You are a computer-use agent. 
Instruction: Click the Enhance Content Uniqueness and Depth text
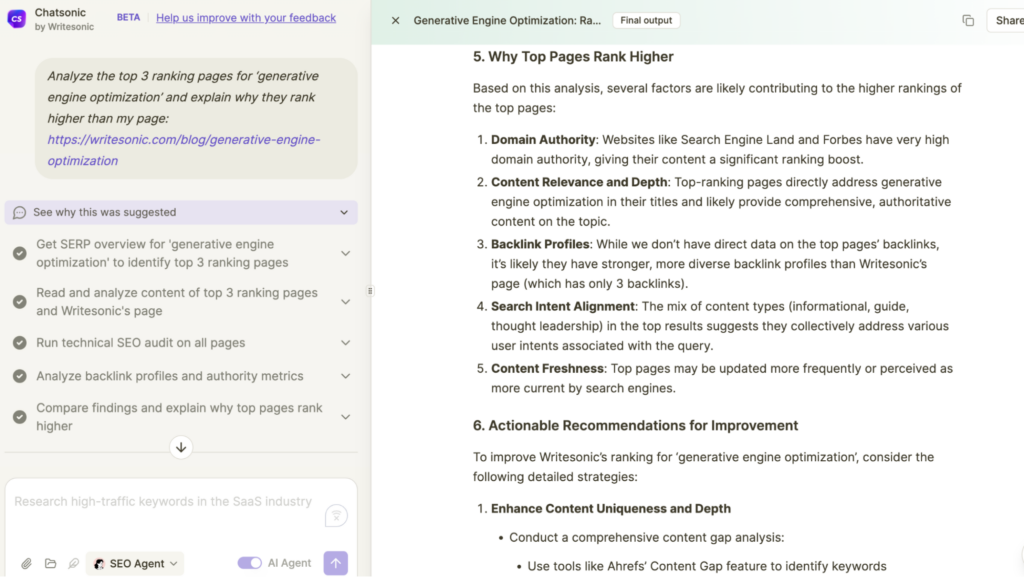pyautogui.click(x=611, y=508)
